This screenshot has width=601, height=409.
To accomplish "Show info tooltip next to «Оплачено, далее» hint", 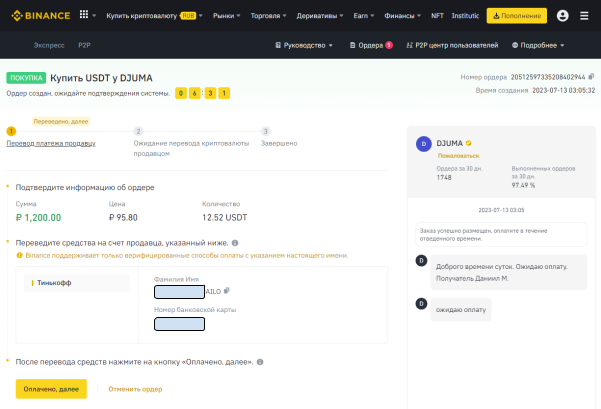I will [x=260, y=360].
